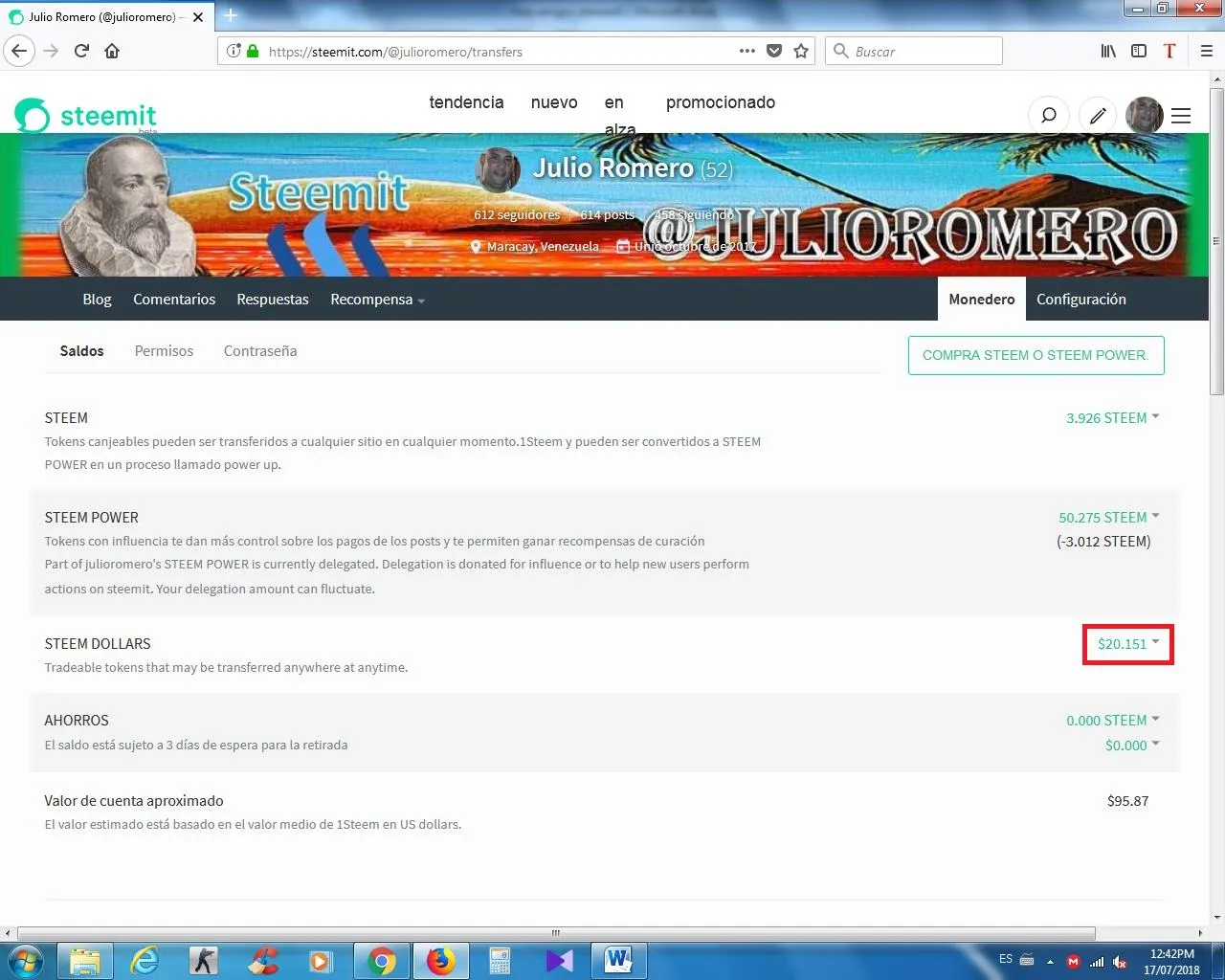Click the Counter-Strike taskbar icon
This screenshot has height=980, width=1225.
click(x=203, y=961)
